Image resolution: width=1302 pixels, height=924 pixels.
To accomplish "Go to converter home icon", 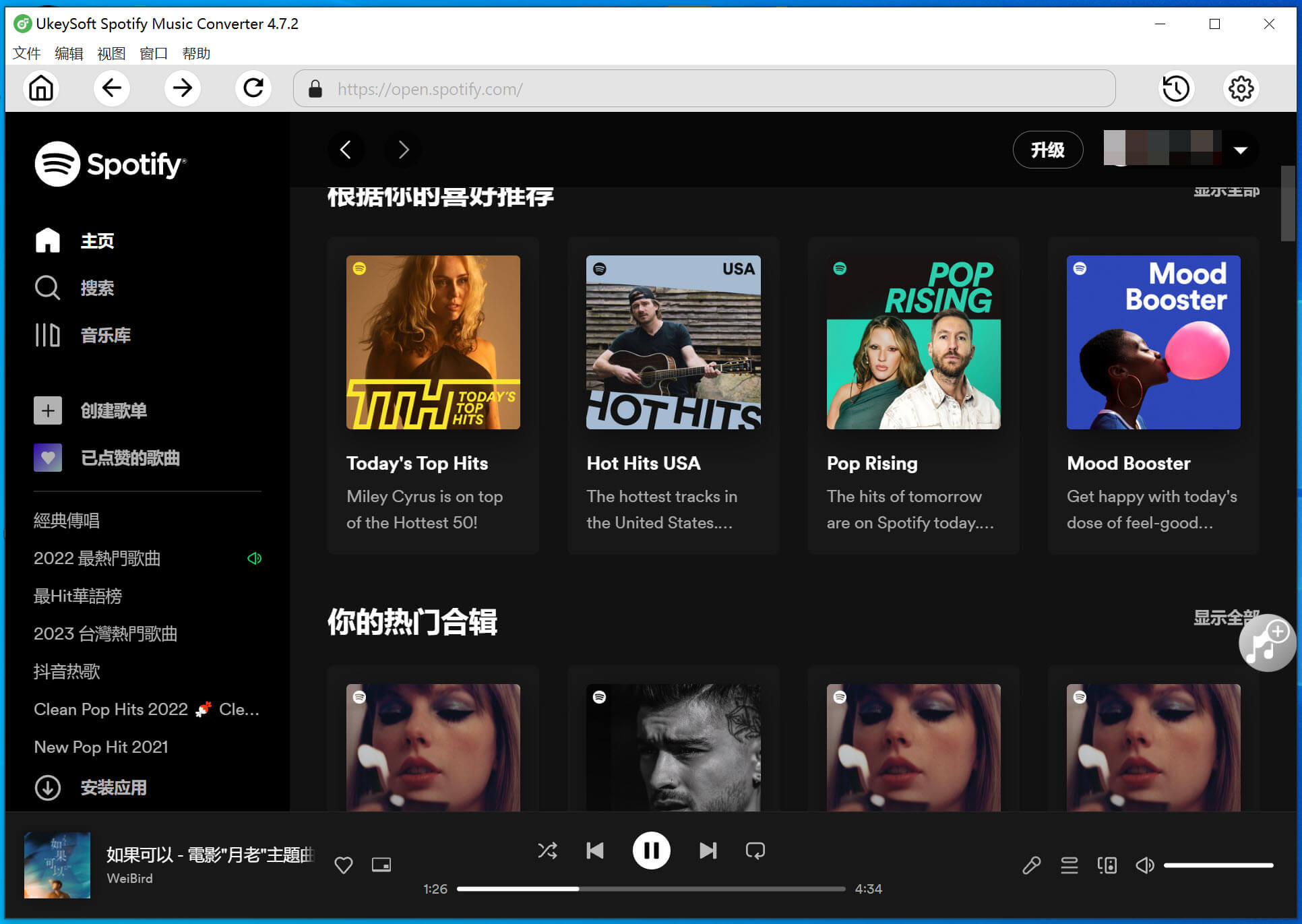I will (41, 88).
